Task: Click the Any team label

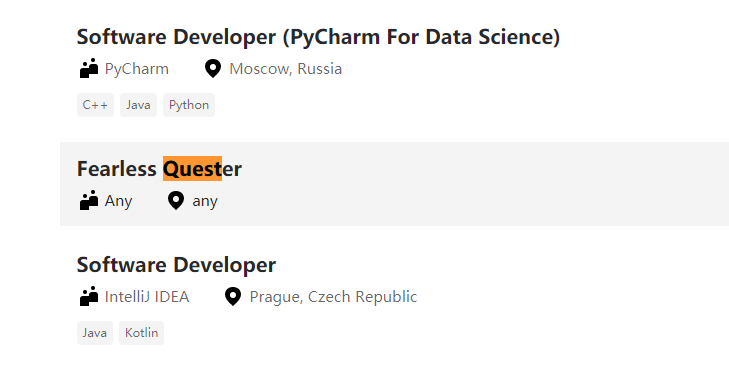Action: [119, 201]
